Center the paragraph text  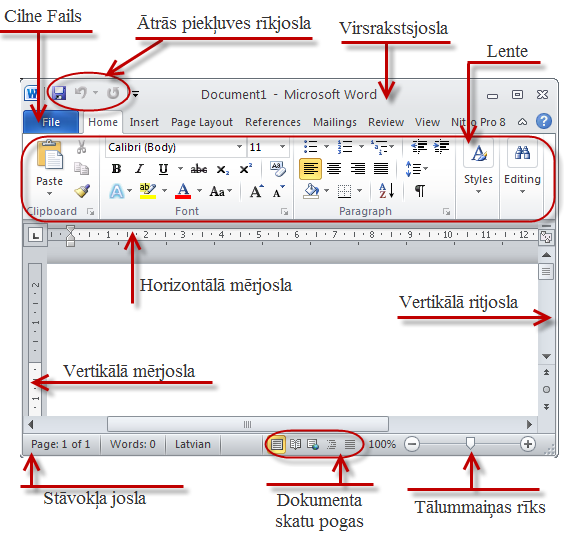click(334, 169)
